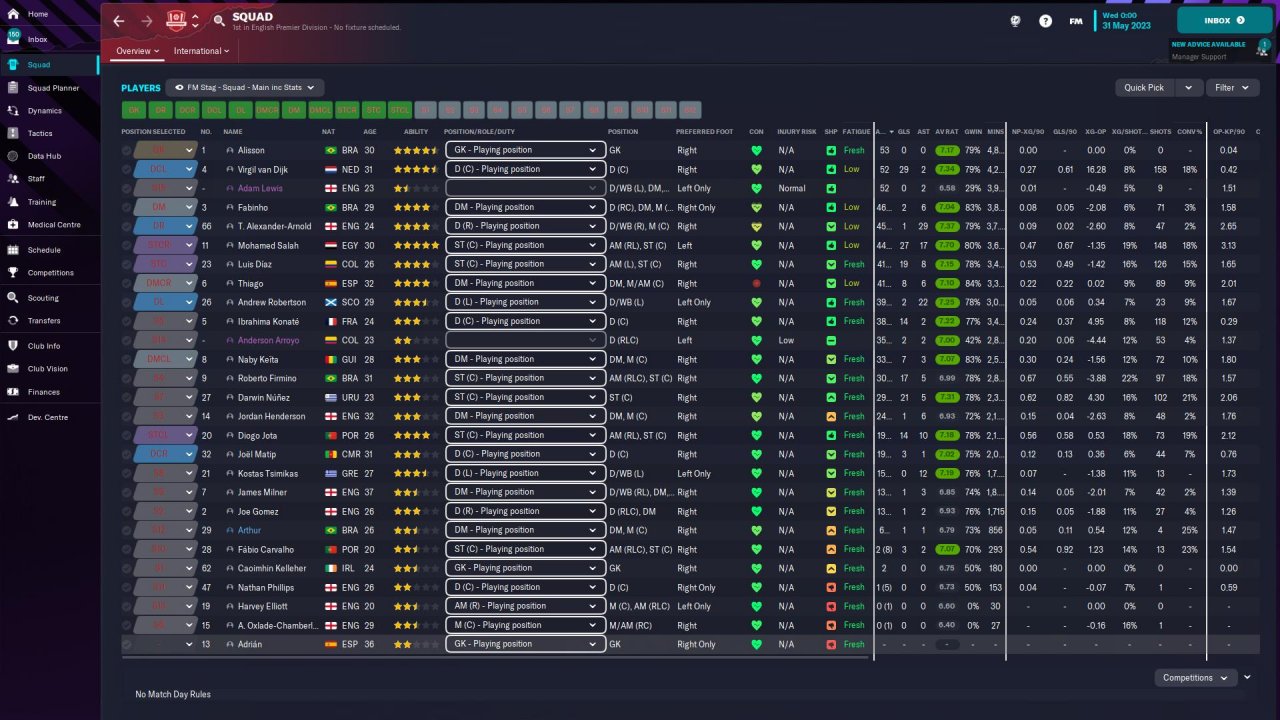Select the GK position slot button
Viewport: 1280px width, 720px height.
pos(133,110)
